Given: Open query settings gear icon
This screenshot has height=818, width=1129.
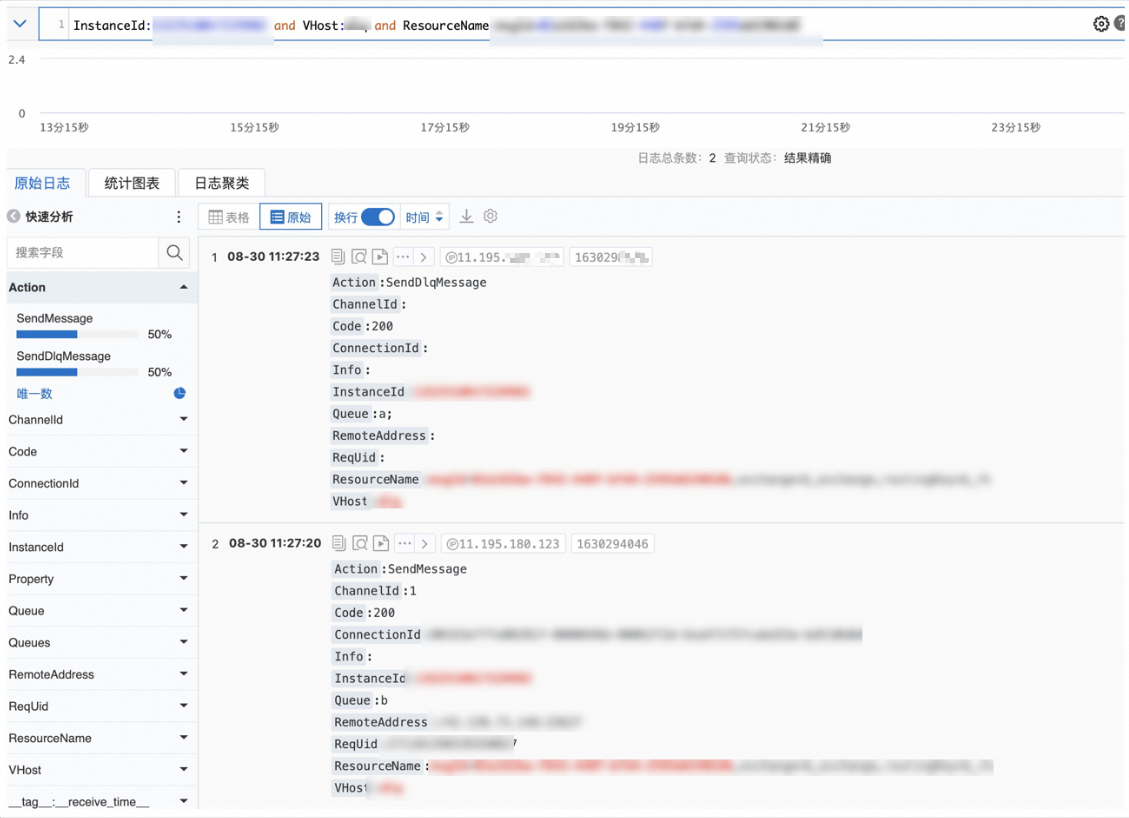Looking at the screenshot, I should coord(1100,24).
